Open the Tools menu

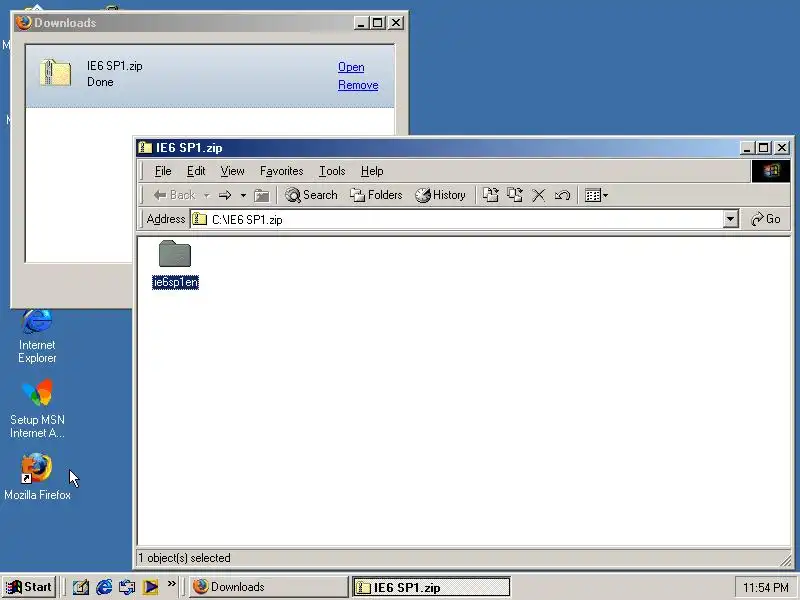[332, 171]
